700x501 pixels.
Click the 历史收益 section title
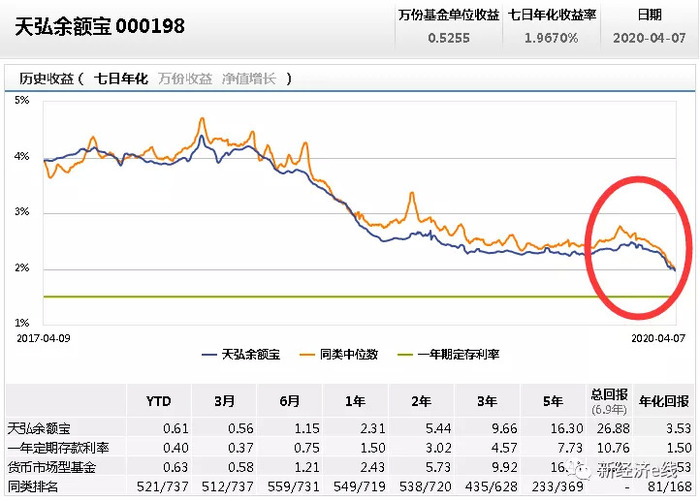[46, 79]
